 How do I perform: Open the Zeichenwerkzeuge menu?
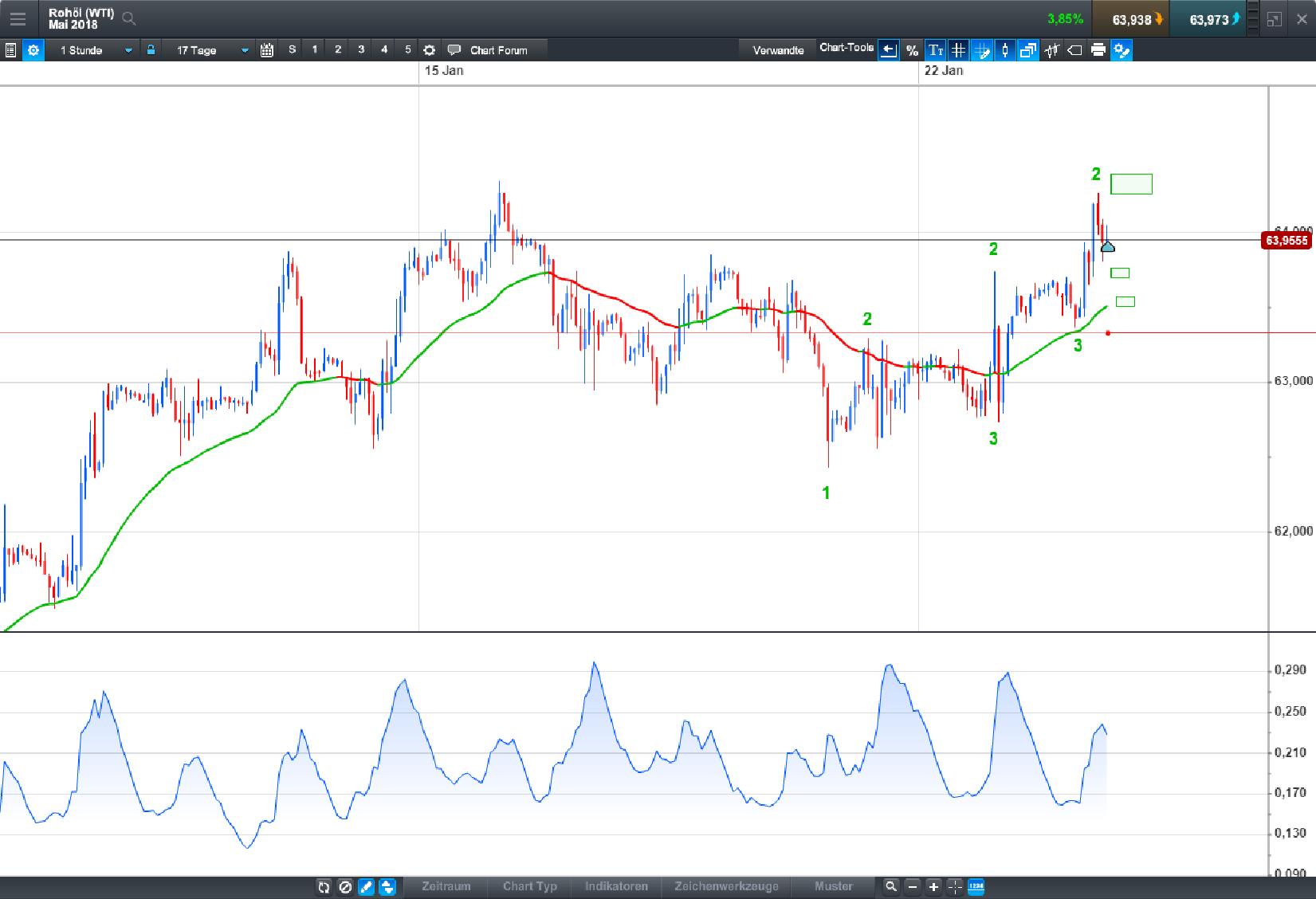tap(726, 886)
